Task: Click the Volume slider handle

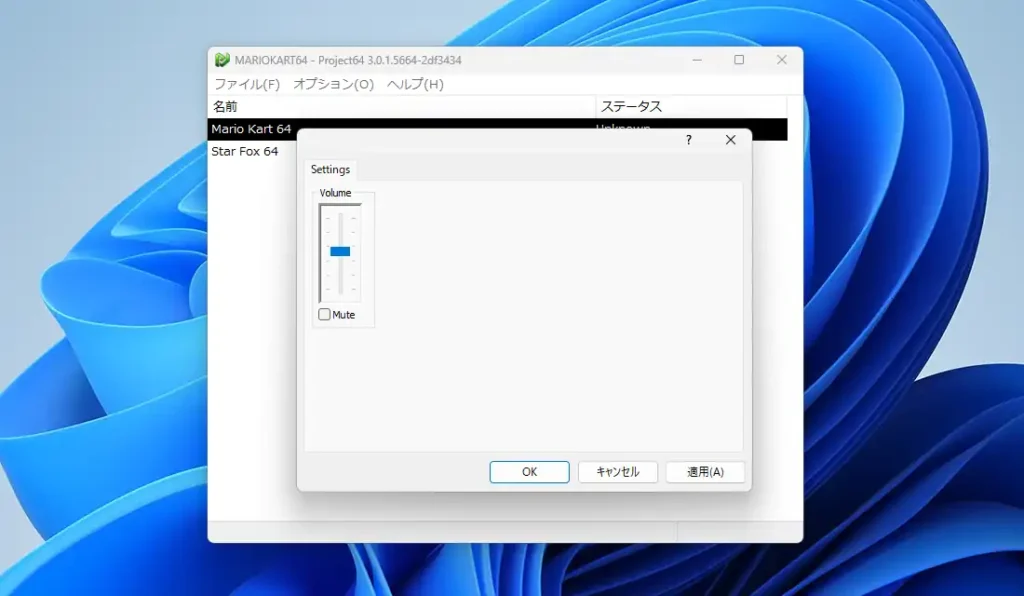Action: tap(339, 251)
